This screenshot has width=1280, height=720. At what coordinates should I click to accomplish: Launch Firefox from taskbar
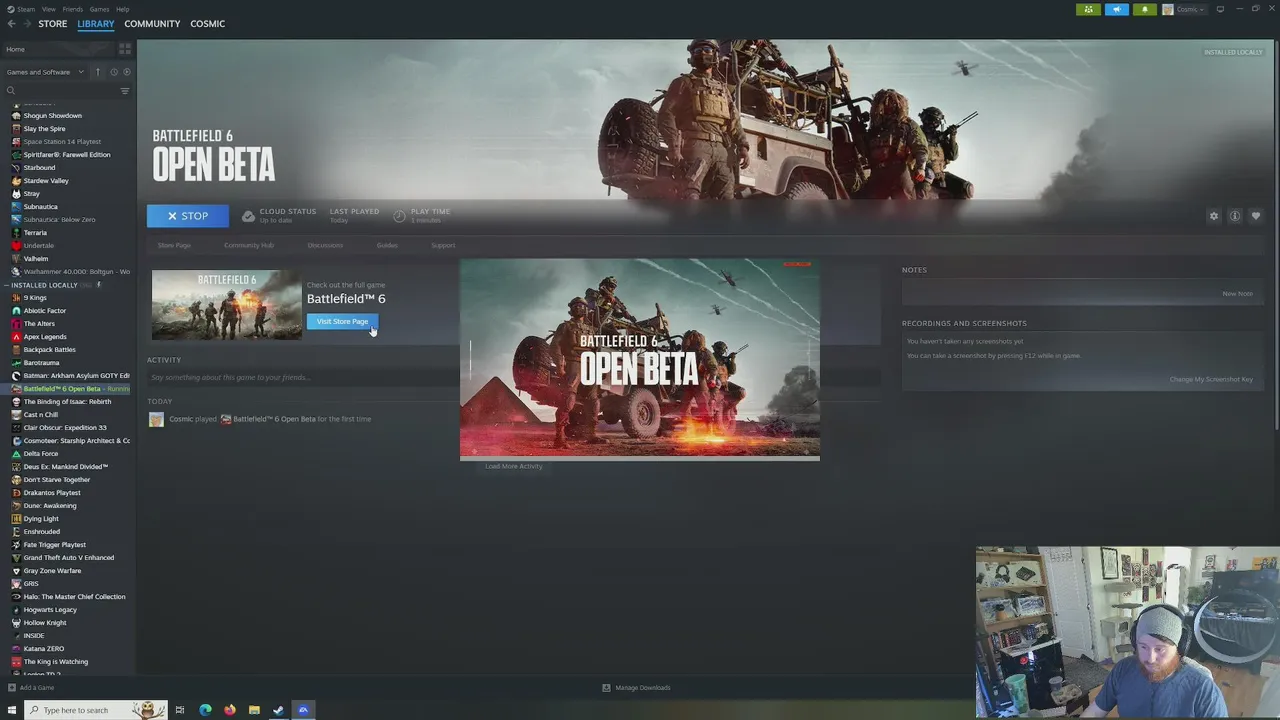click(230, 710)
